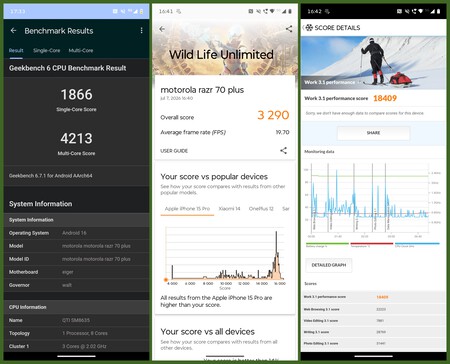Tap the battery icon in PCMark status bar
This screenshot has width=450, height=364.
point(438,11)
